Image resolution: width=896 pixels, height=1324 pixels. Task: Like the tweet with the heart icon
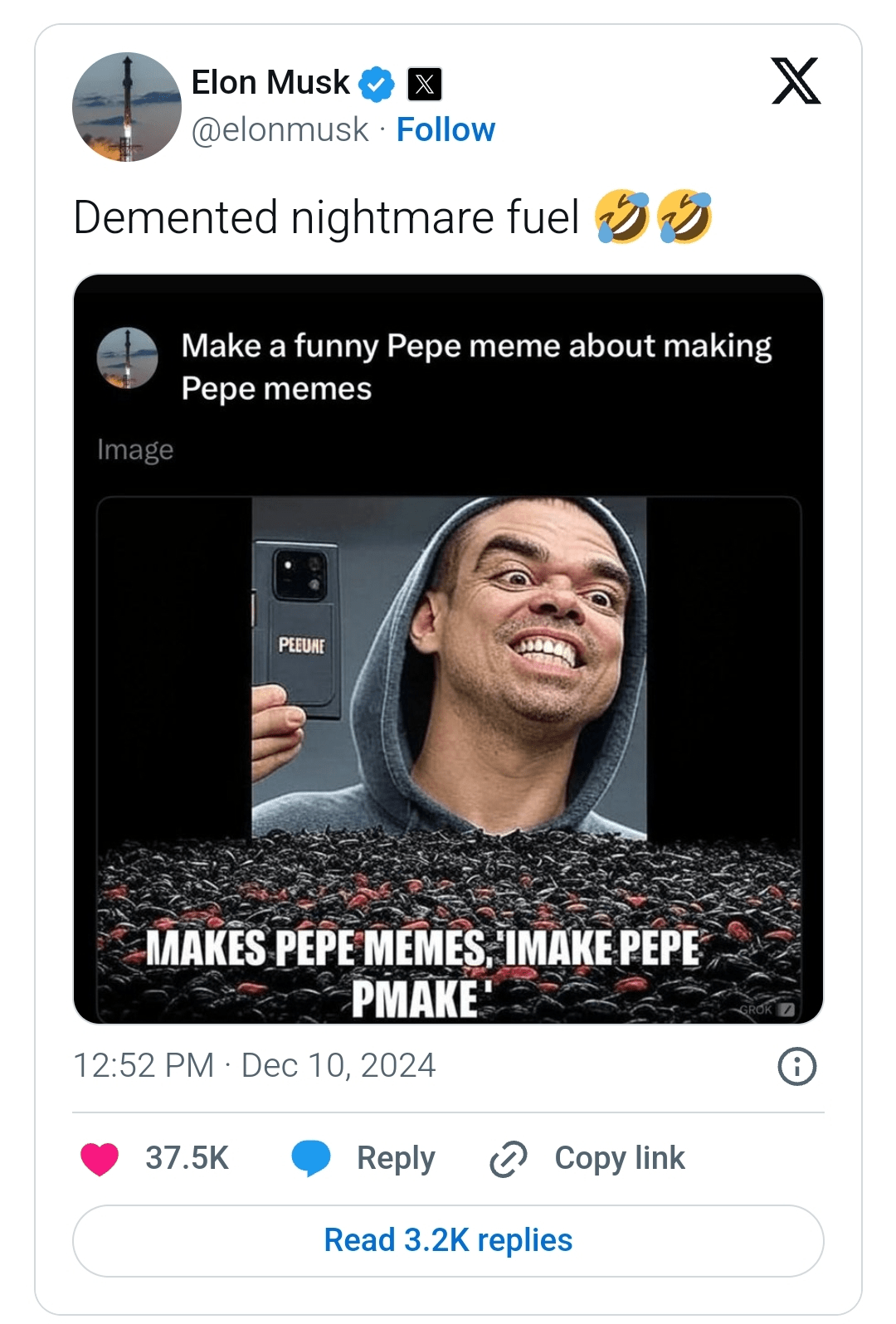click(x=100, y=1158)
